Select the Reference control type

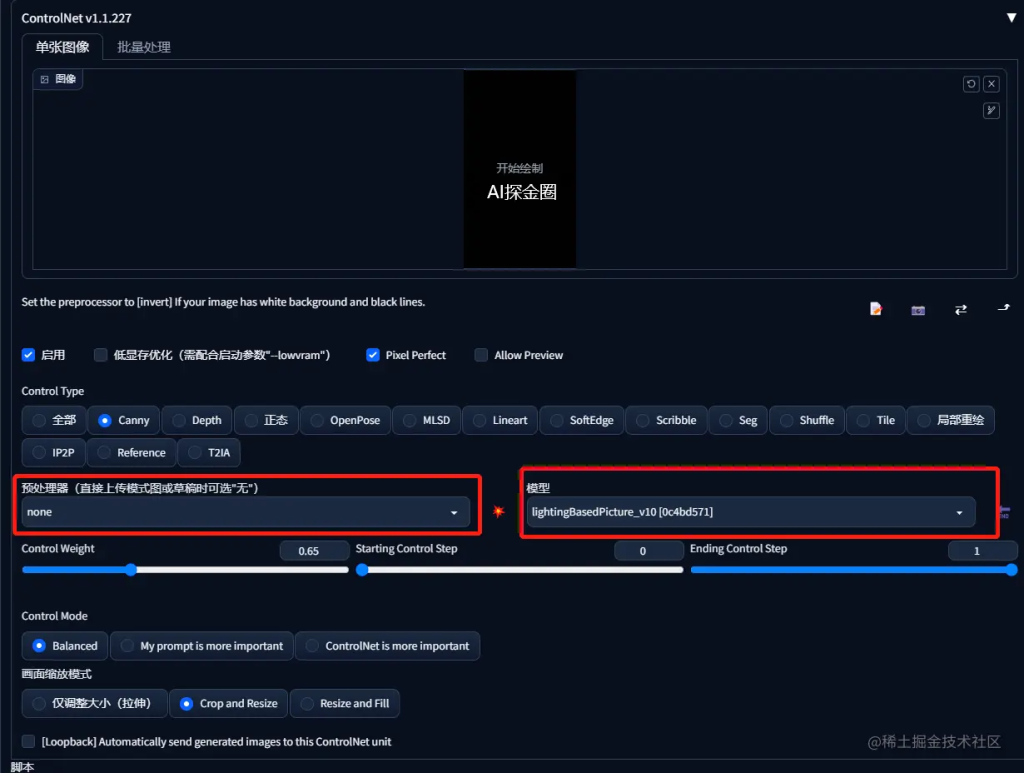pos(131,452)
